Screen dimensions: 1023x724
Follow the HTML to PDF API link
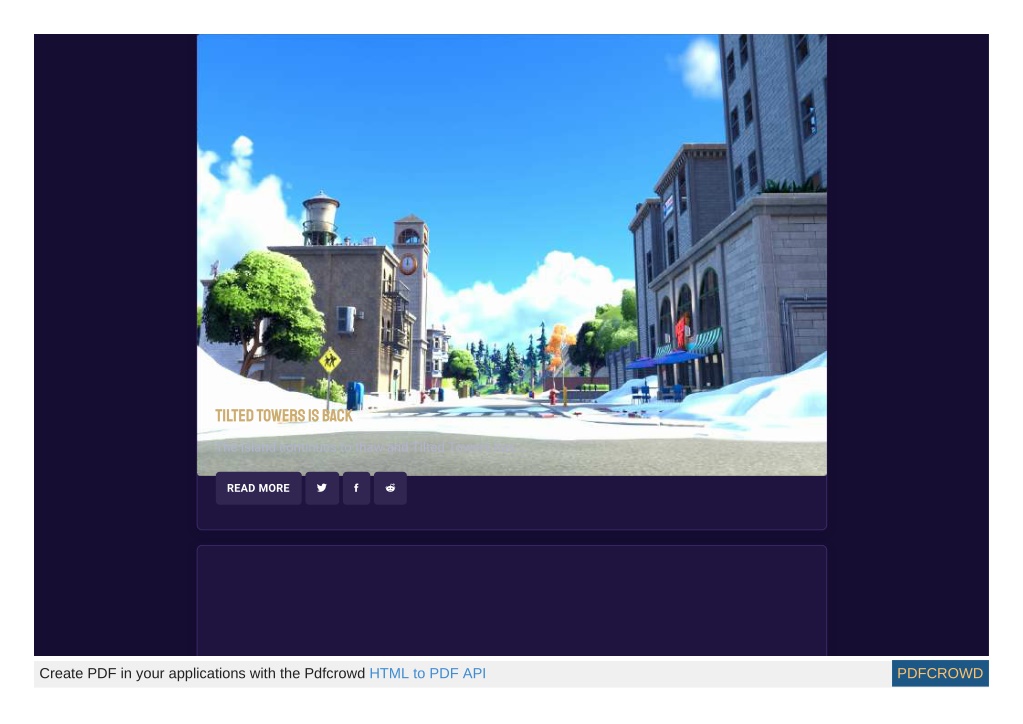coord(427,673)
